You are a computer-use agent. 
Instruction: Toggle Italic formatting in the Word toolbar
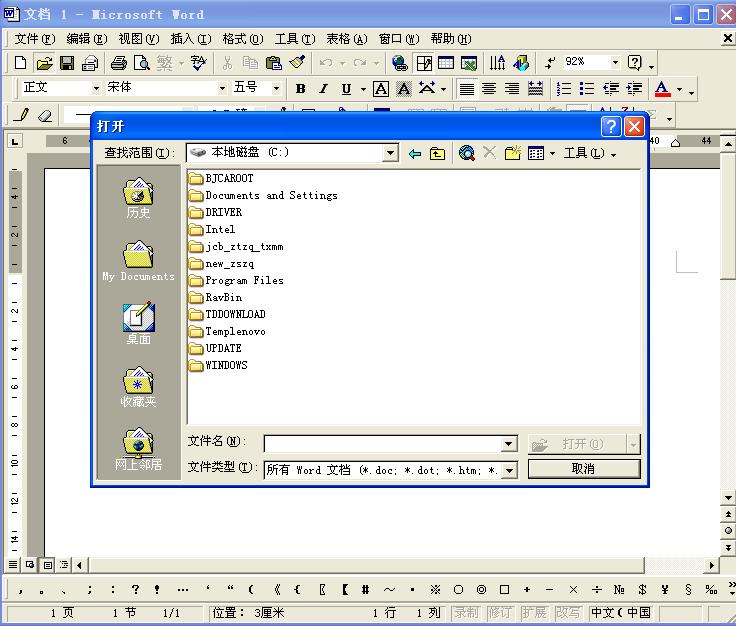click(323, 89)
